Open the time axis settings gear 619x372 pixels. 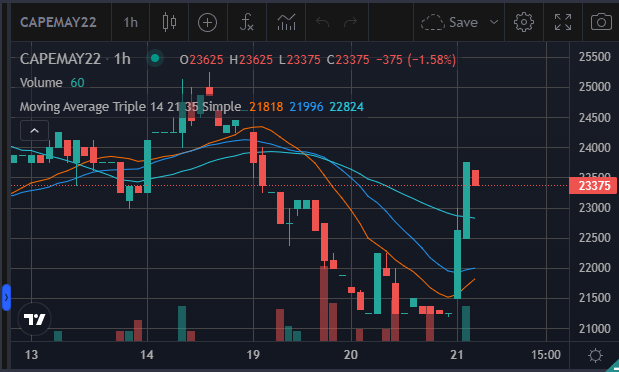click(x=595, y=355)
